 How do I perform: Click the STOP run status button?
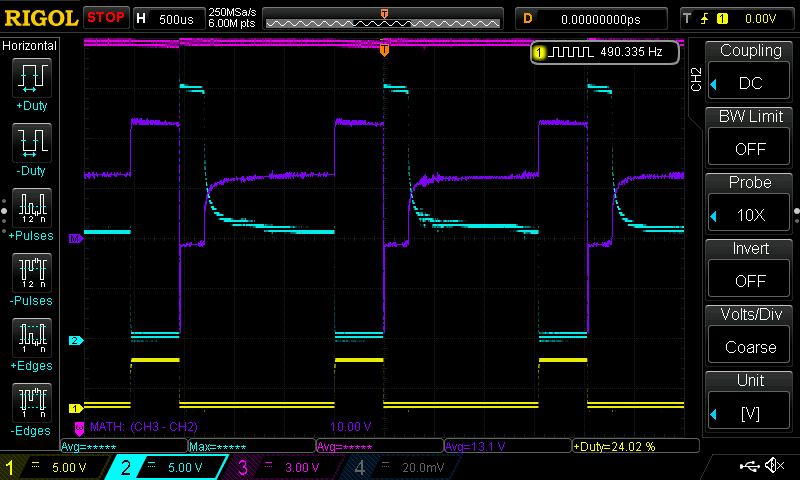106,18
